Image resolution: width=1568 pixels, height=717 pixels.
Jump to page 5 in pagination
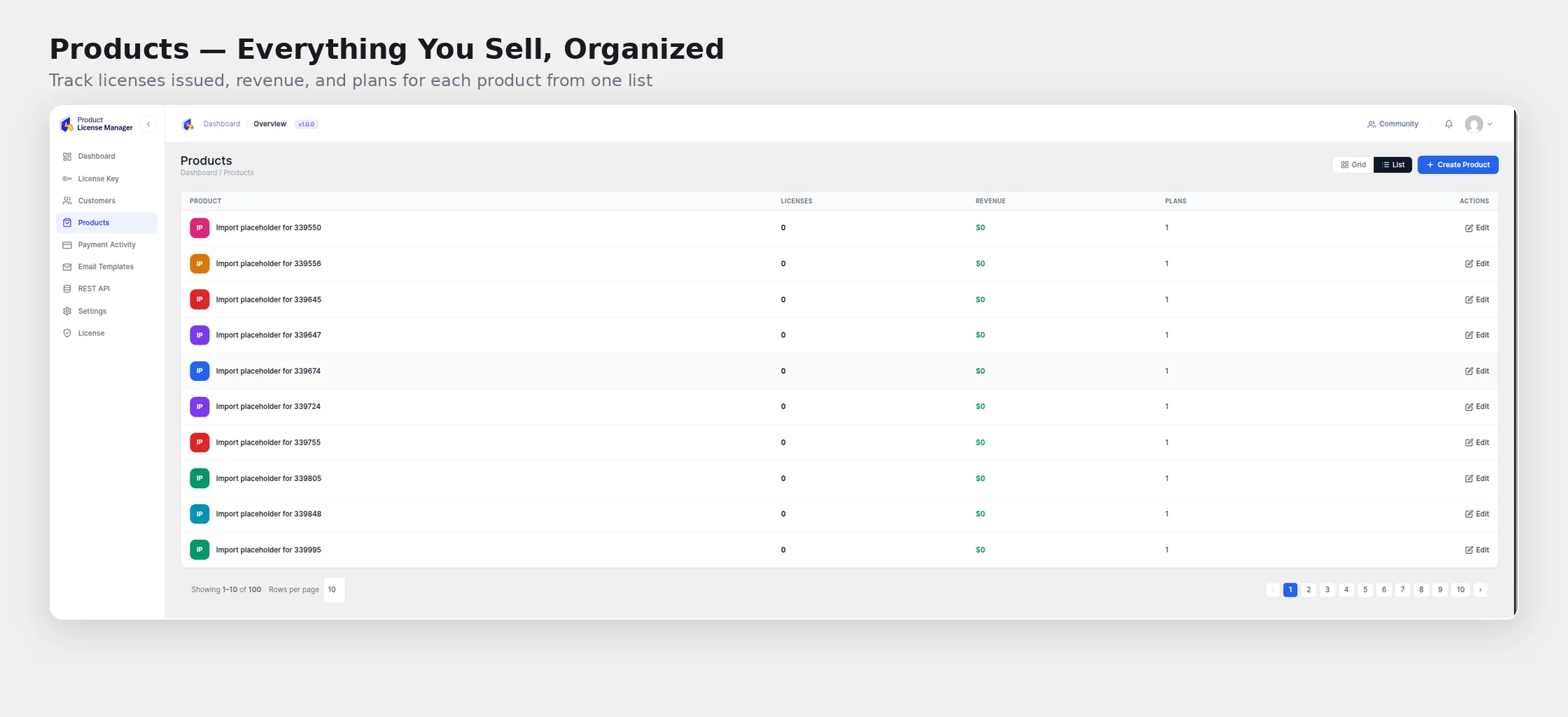tap(1365, 590)
